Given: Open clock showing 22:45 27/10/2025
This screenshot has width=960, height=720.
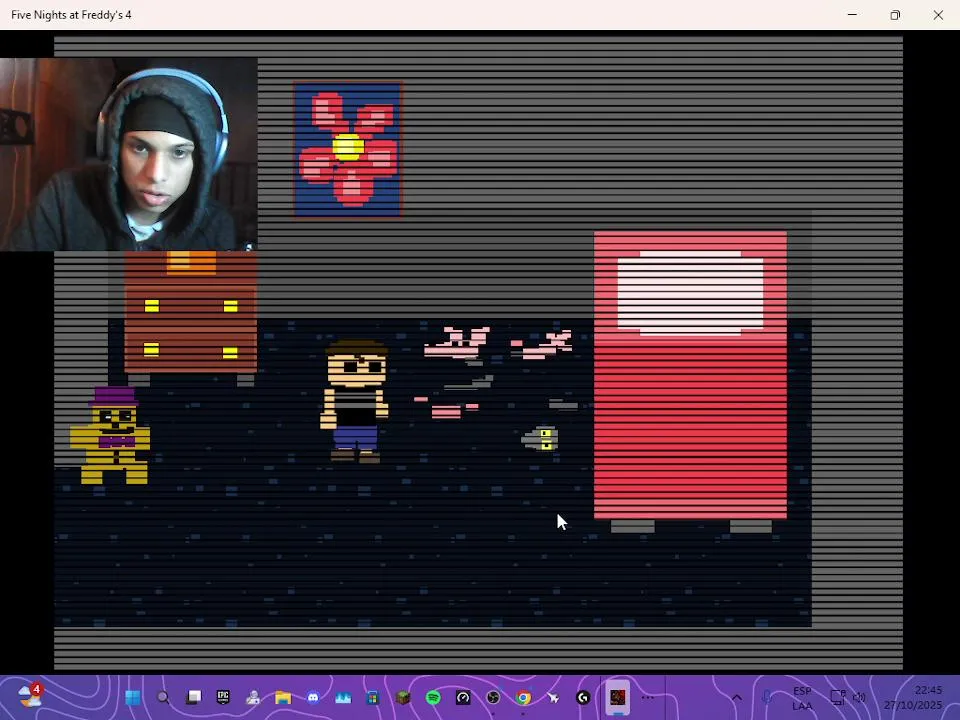Looking at the screenshot, I should tap(913, 697).
